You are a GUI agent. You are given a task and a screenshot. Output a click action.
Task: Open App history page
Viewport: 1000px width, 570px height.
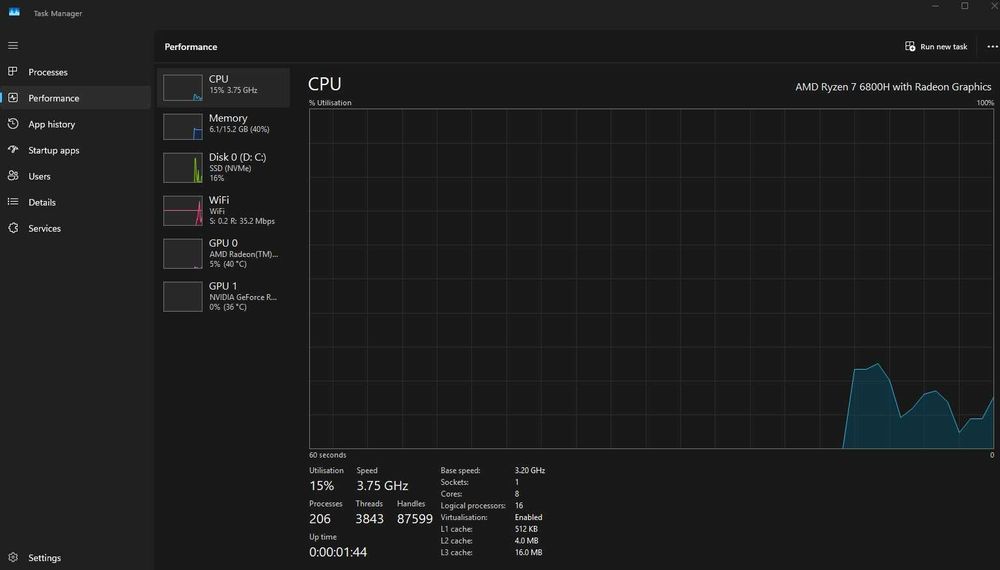(x=75, y=124)
